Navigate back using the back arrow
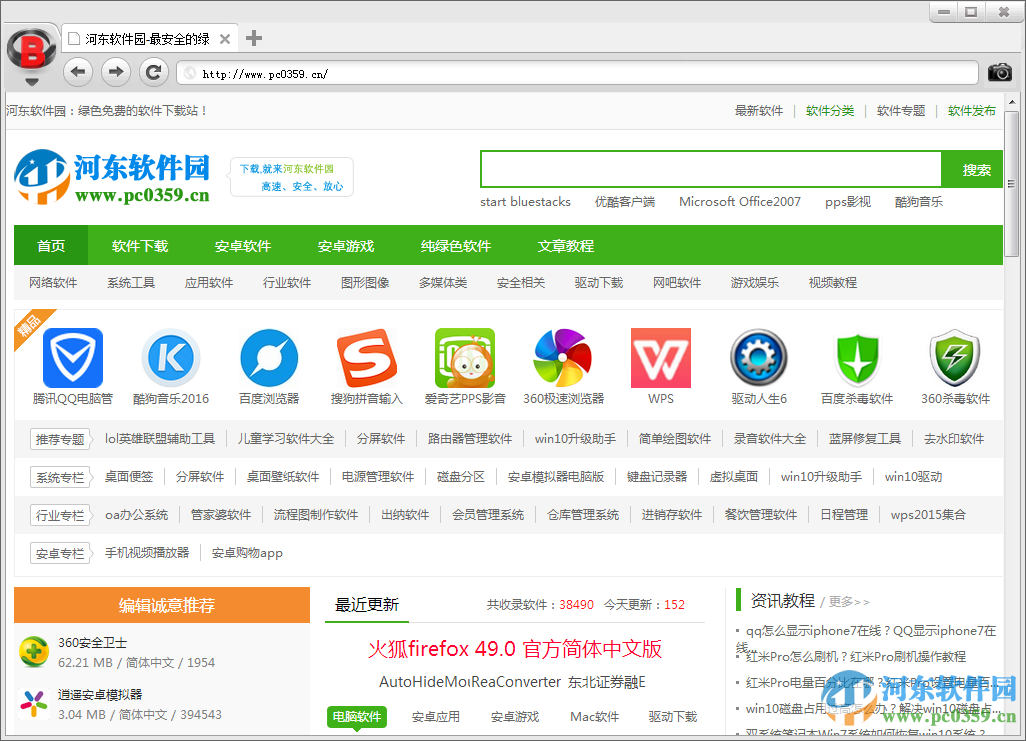The image size is (1026, 741). pyautogui.click(x=77, y=72)
